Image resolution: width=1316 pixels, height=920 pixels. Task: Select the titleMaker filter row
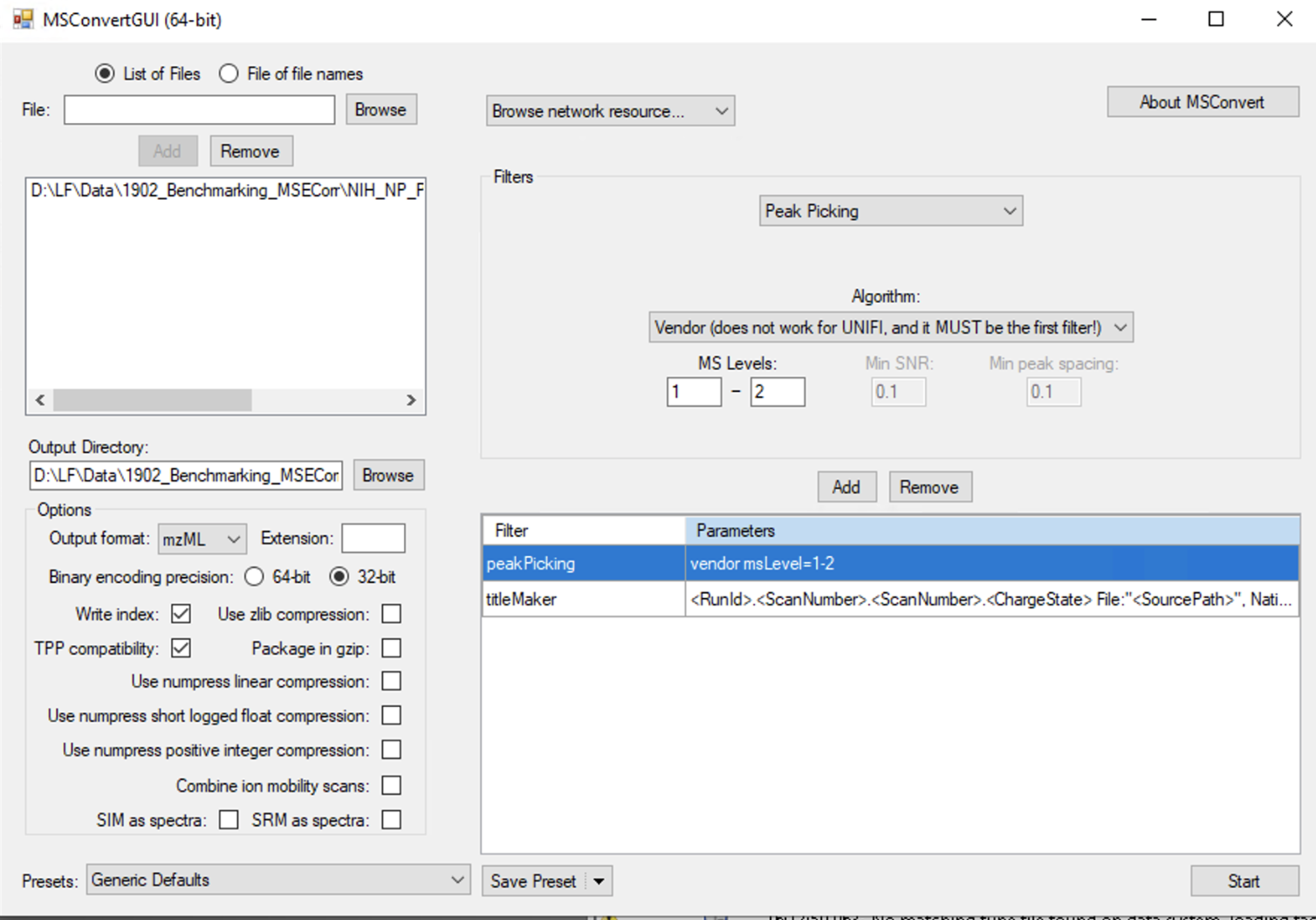click(x=890, y=600)
